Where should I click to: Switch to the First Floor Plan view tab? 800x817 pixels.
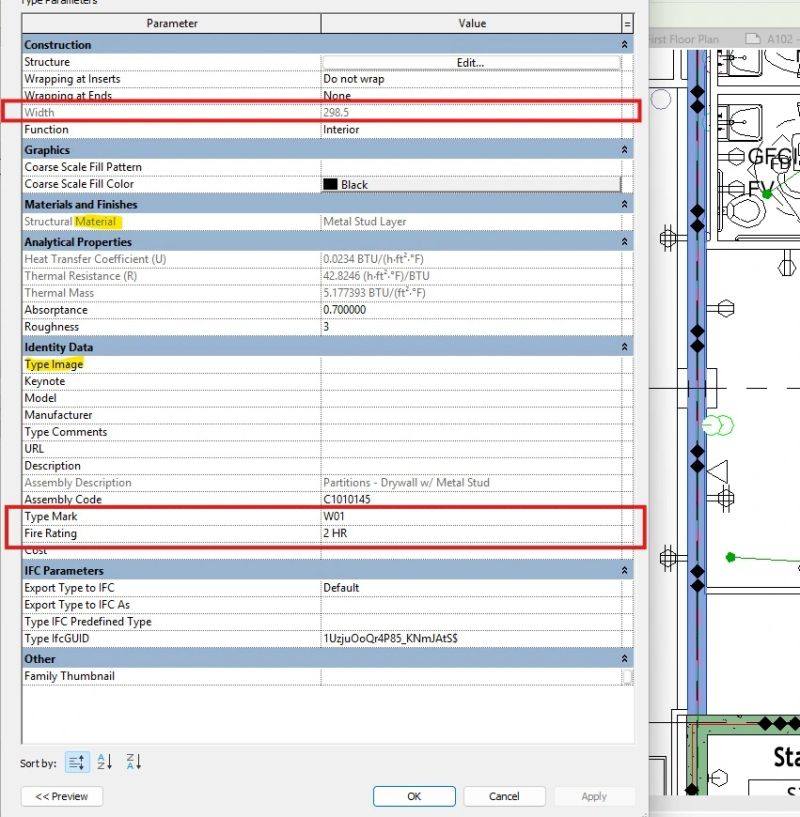684,39
